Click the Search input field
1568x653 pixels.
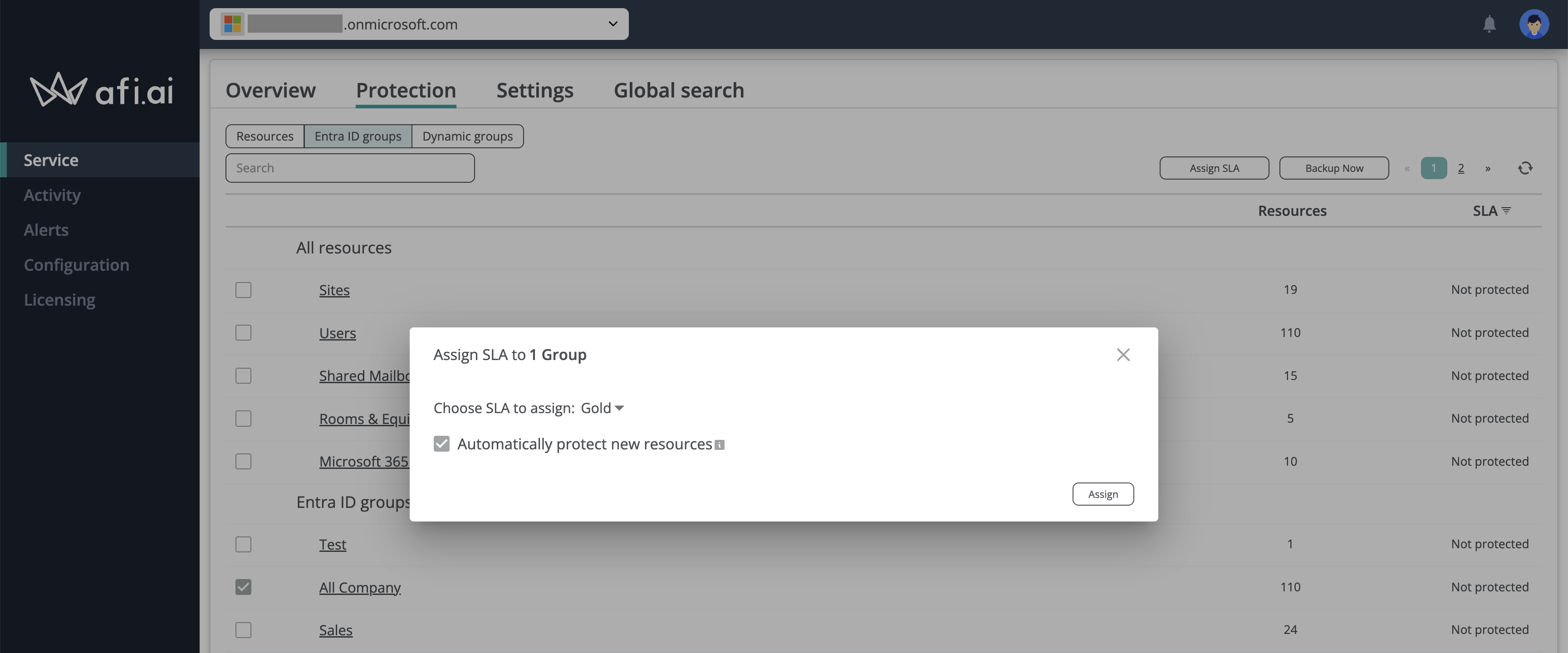tap(349, 168)
